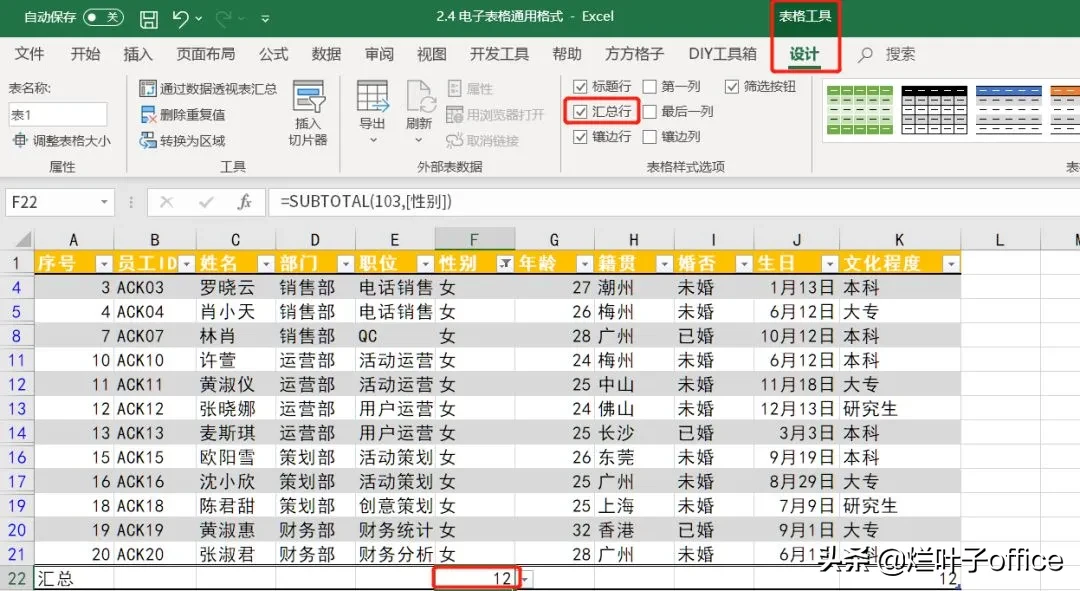Image resolution: width=1080 pixels, height=591 pixels.
Task: Open total row F22 function dropdown
Action: 525,579
